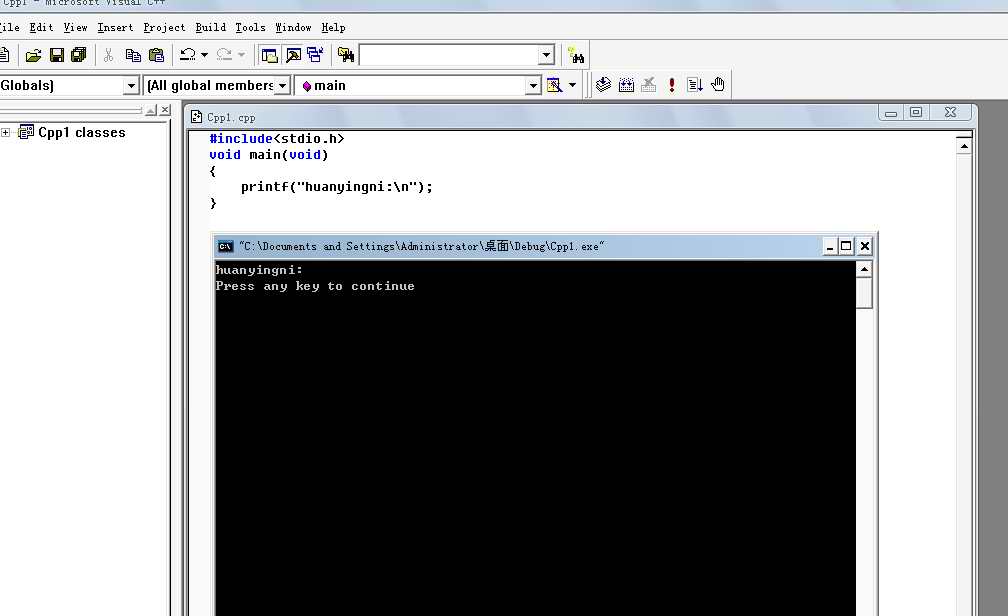This screenshot has width=1008, height=616.
Task: Open the main function dropdown
Action: (533, 86)
